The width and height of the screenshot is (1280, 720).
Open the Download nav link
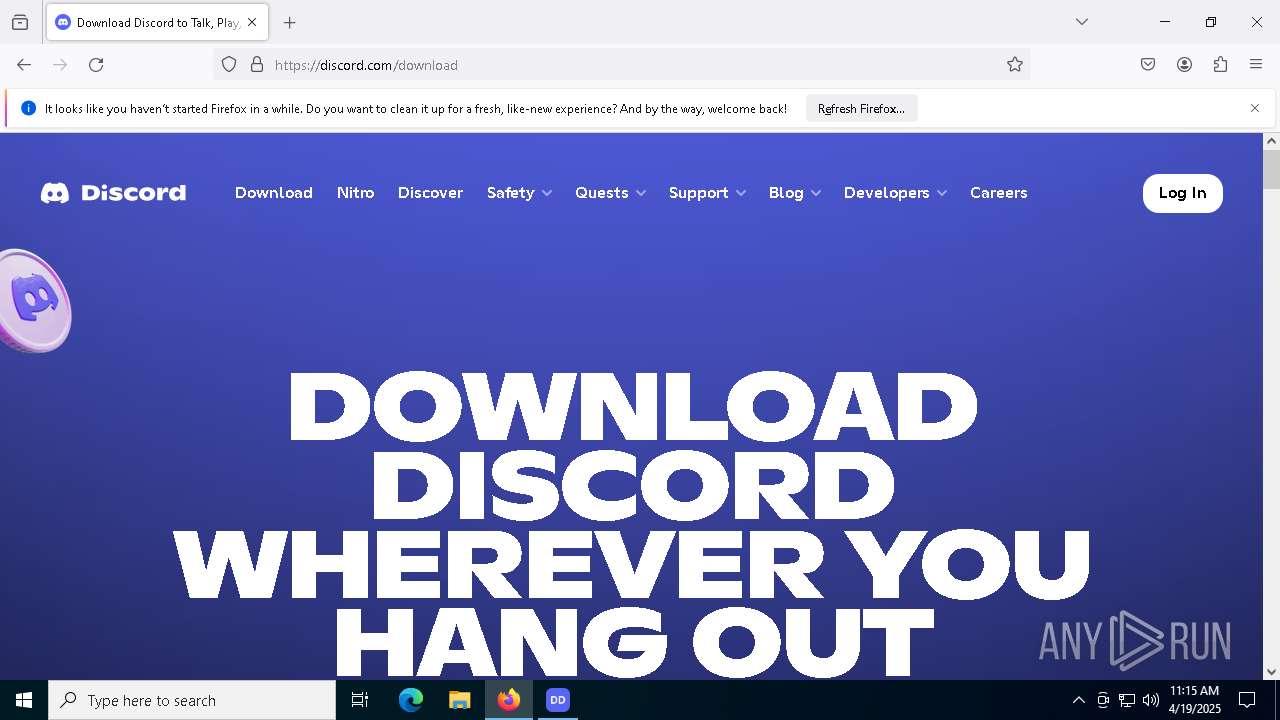coord(274,193)
